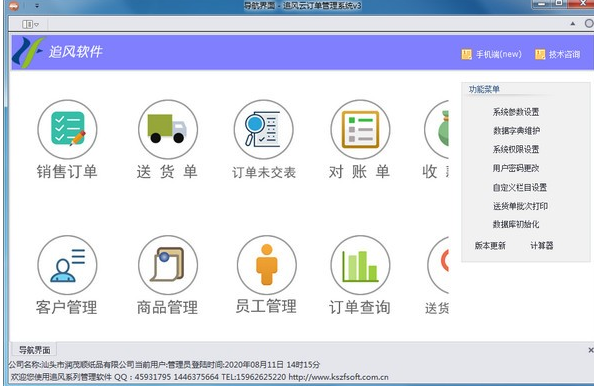This screenshot has height=386, width=594.
Task: Open the 销售订单 sales order icon
Action: (x=67, y=129)
